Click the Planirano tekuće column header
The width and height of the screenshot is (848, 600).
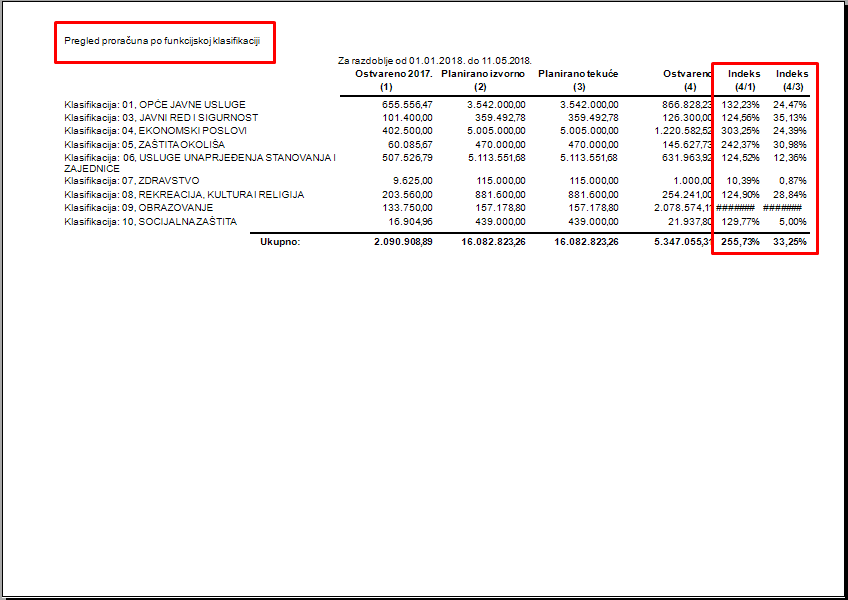(x=578, y=74)
